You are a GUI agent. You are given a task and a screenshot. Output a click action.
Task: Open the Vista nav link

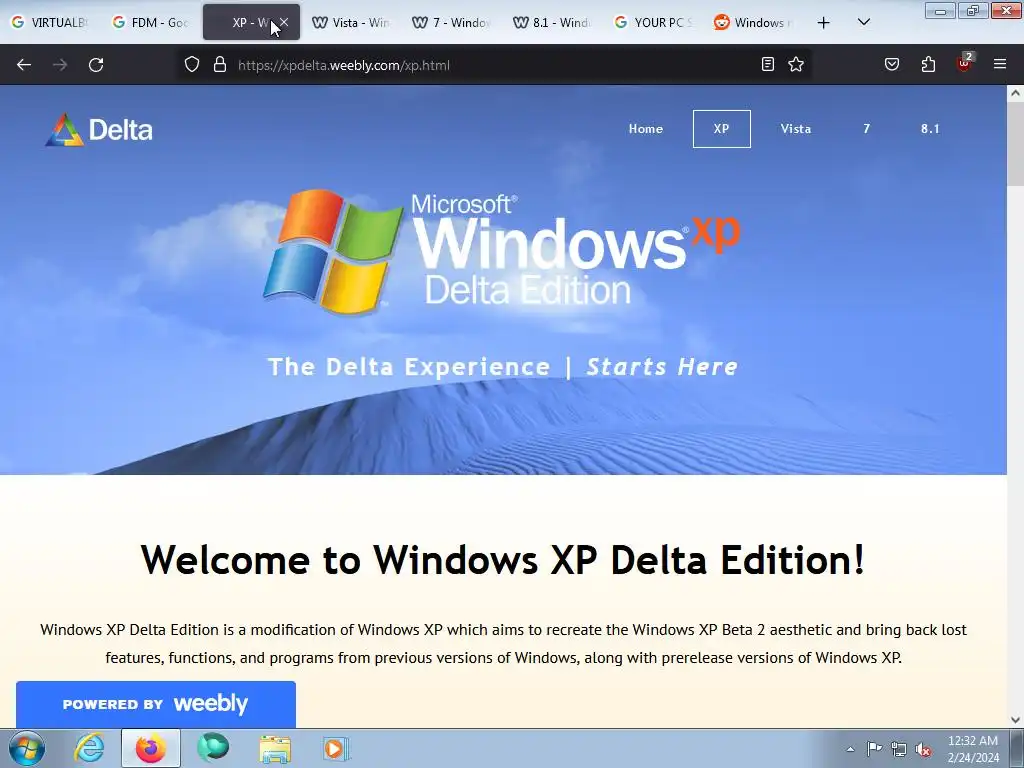click(x=796, y=129)
